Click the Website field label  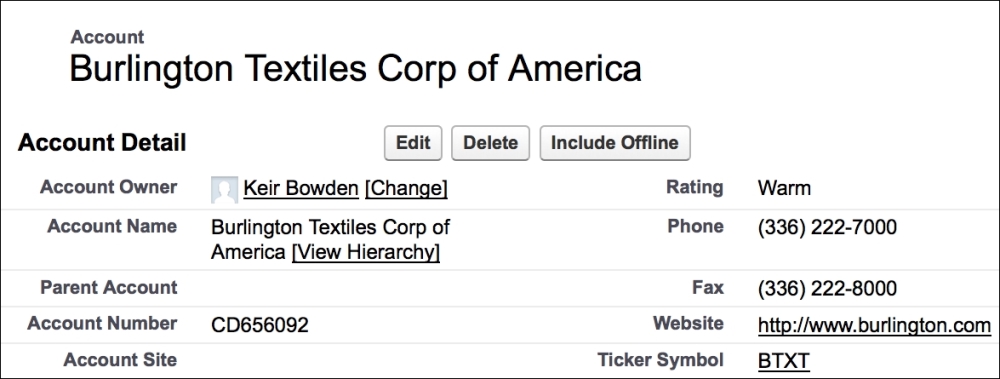688,323
